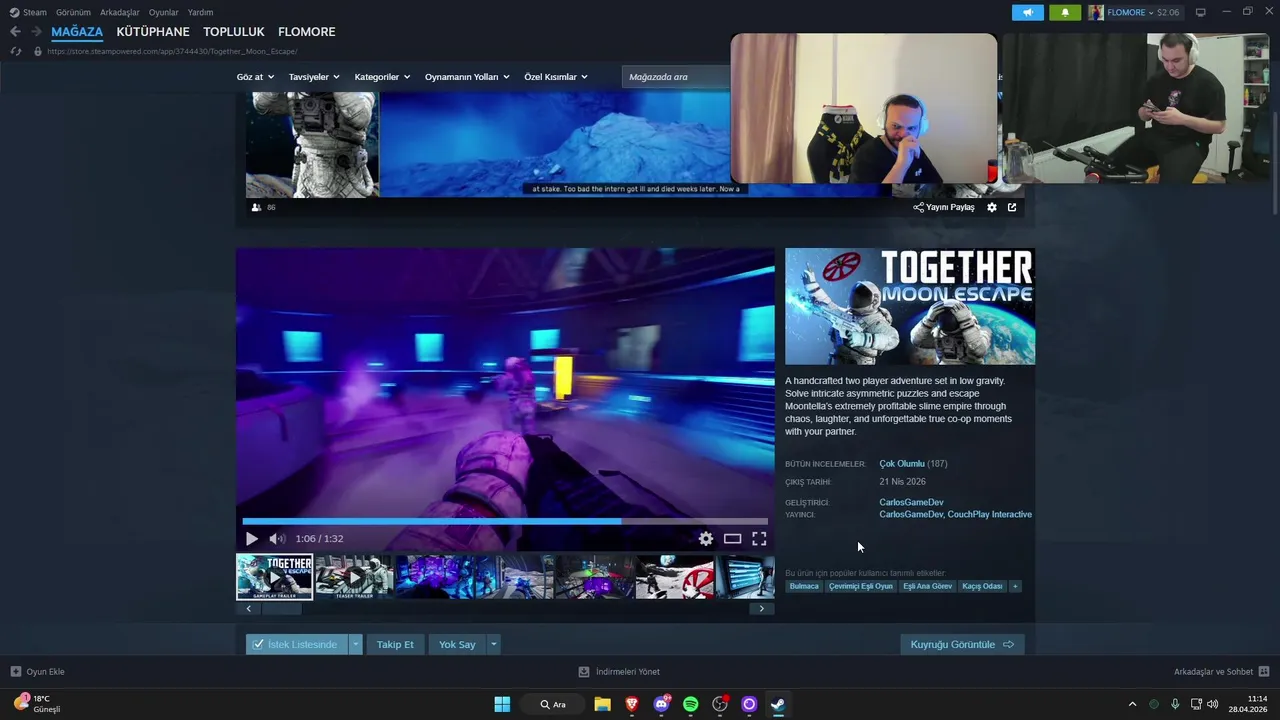1280x720 pixels.
Task: Click Takip Et follow button
Action: pos(395,644)
